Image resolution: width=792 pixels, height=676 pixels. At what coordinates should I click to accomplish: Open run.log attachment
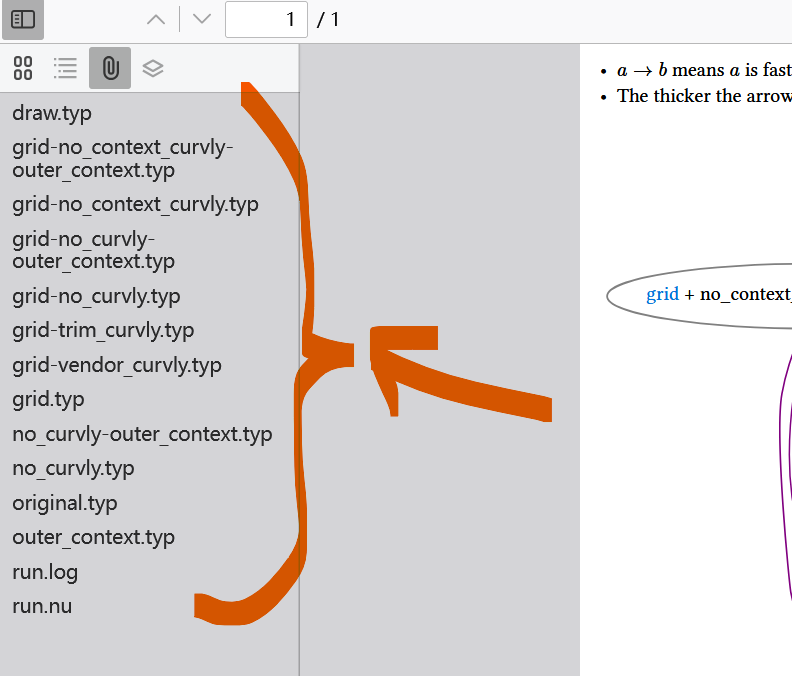(x=45, y=572)
